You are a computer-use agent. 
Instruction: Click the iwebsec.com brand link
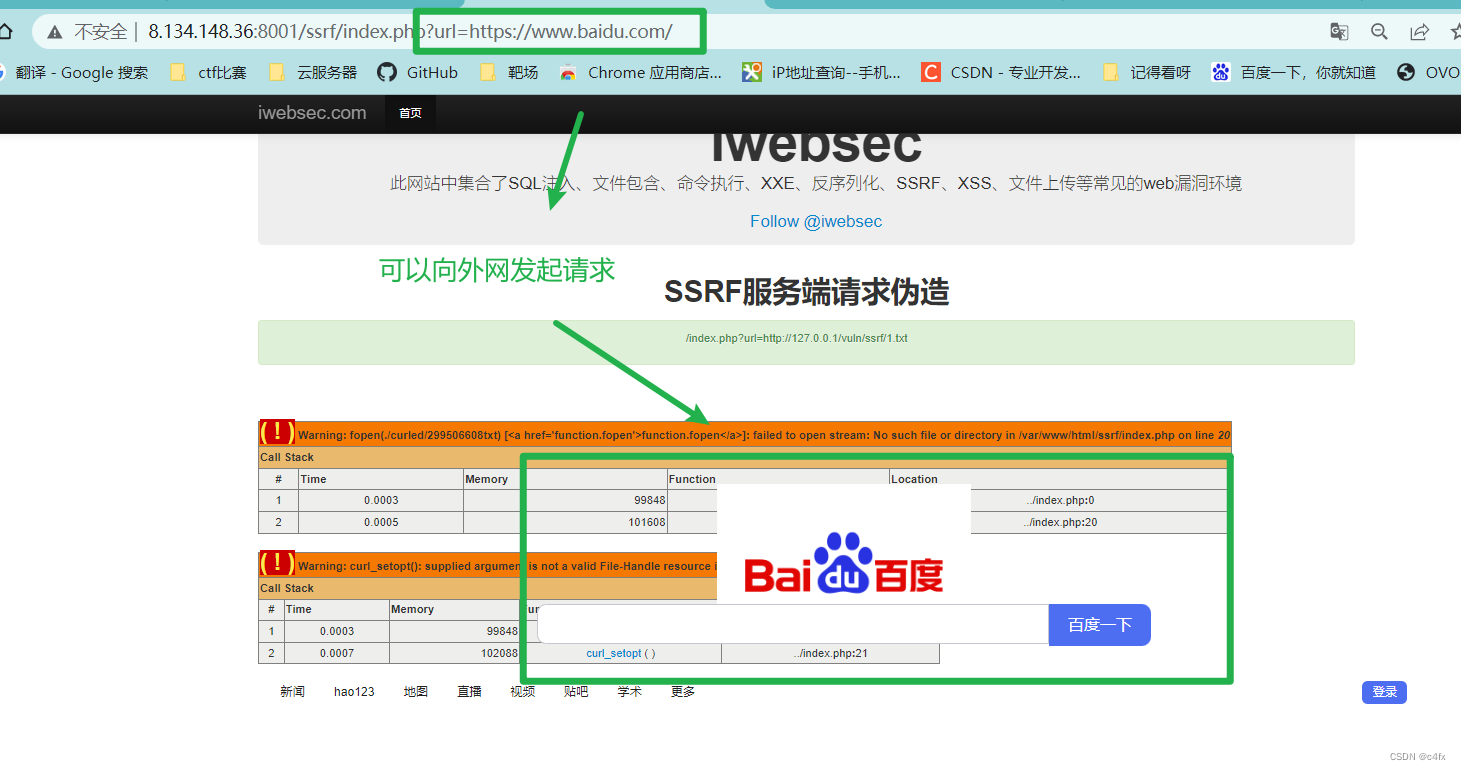312,113
